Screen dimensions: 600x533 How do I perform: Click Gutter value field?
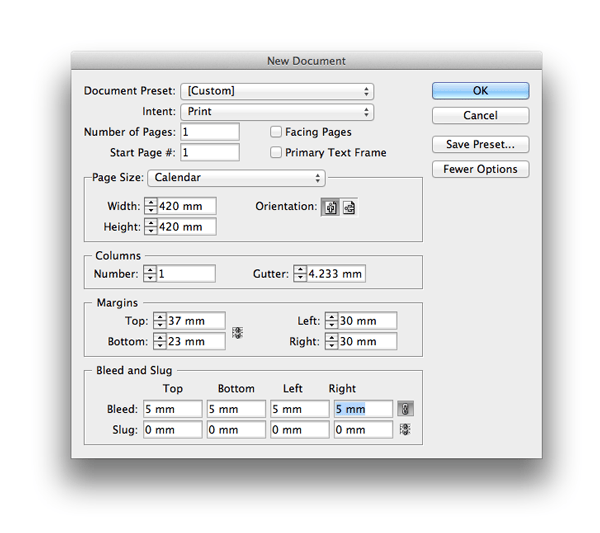coord(336,274)
